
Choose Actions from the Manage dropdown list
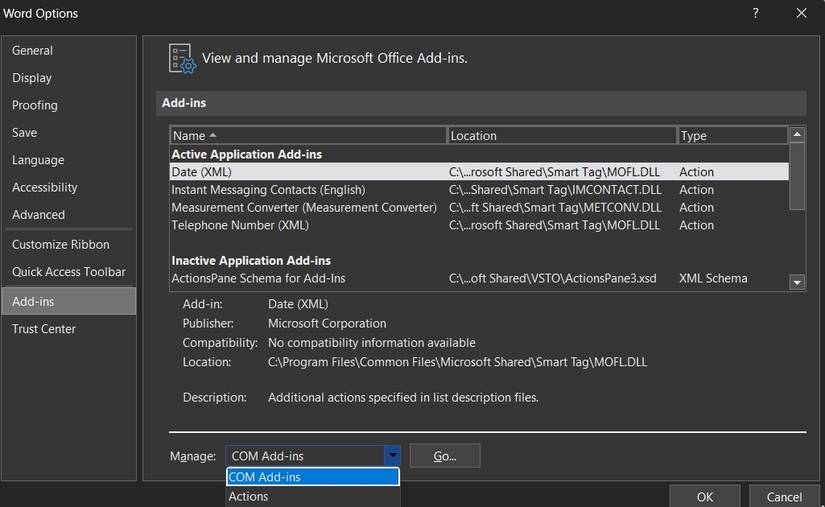(313, 496)
